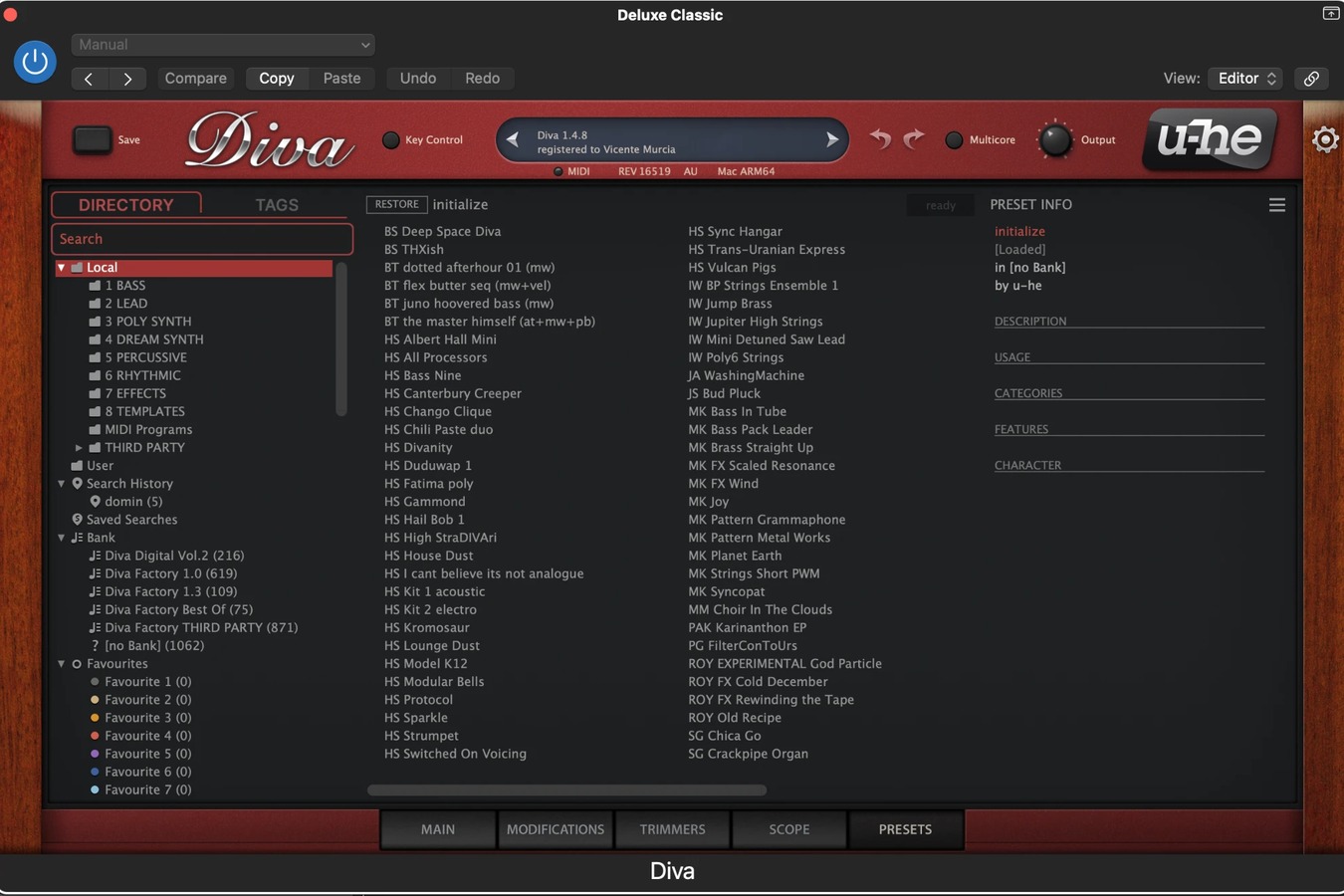Select preset HS Bass Nine

[422, 375]
